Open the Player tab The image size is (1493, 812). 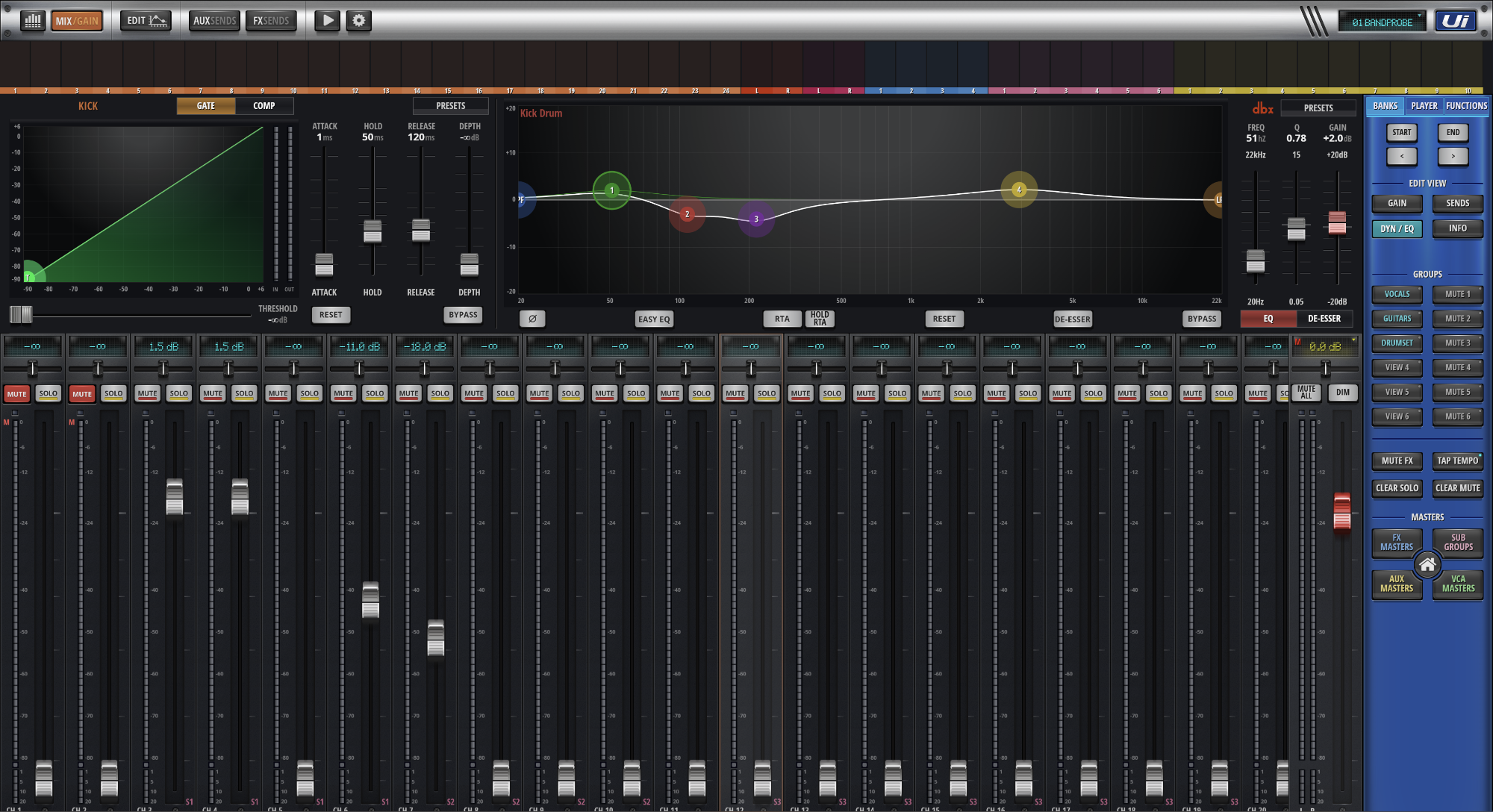(1424, 106)
